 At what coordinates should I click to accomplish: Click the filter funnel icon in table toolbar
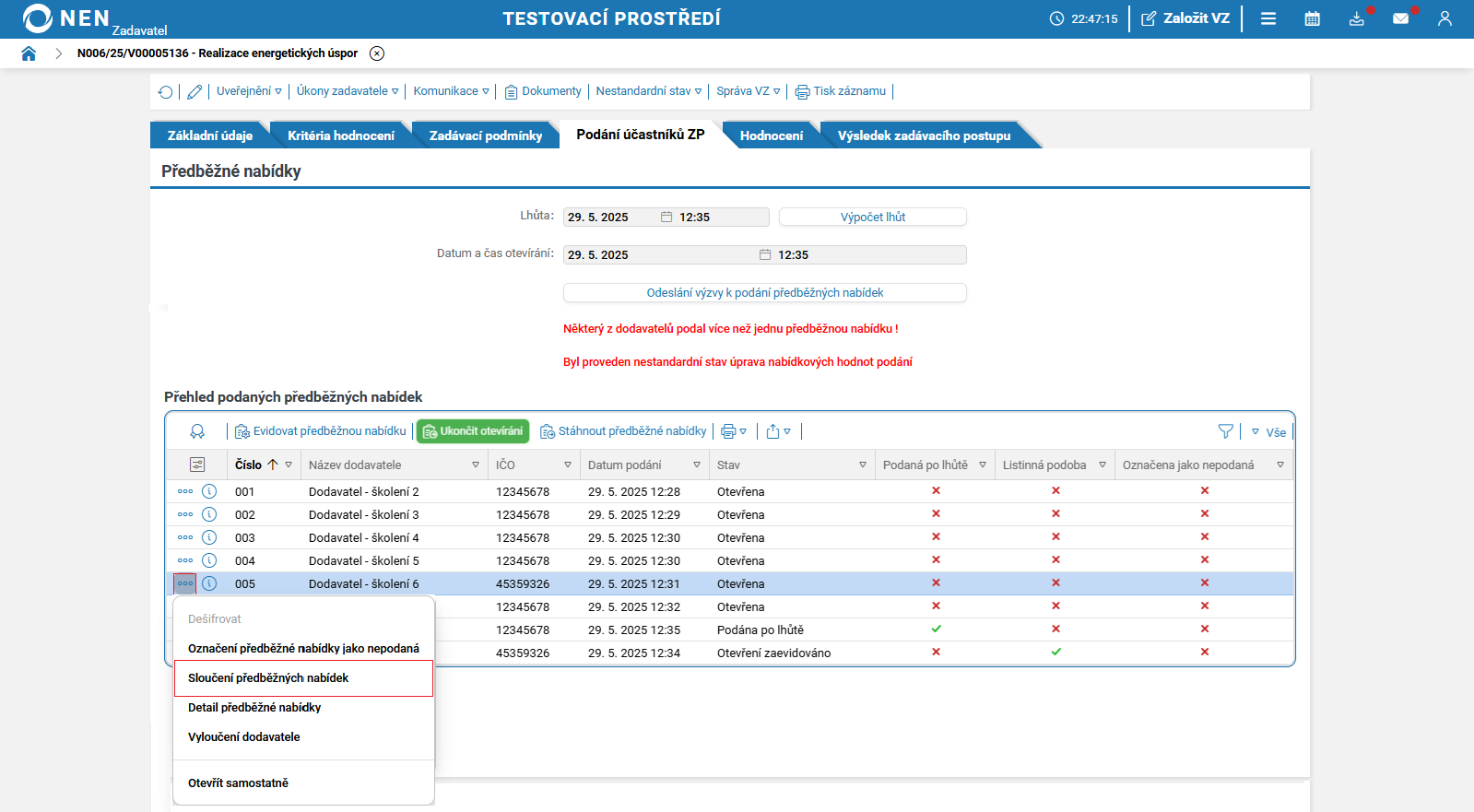click(1225, 431)
